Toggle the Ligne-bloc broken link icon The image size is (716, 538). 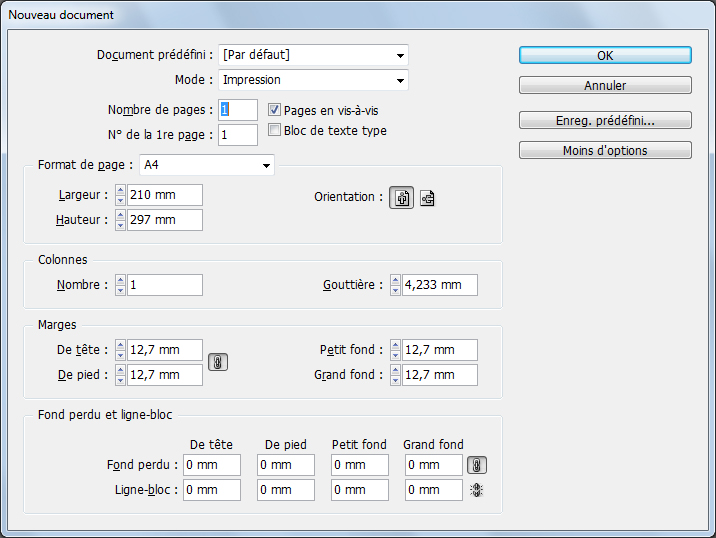coord(476,490)
